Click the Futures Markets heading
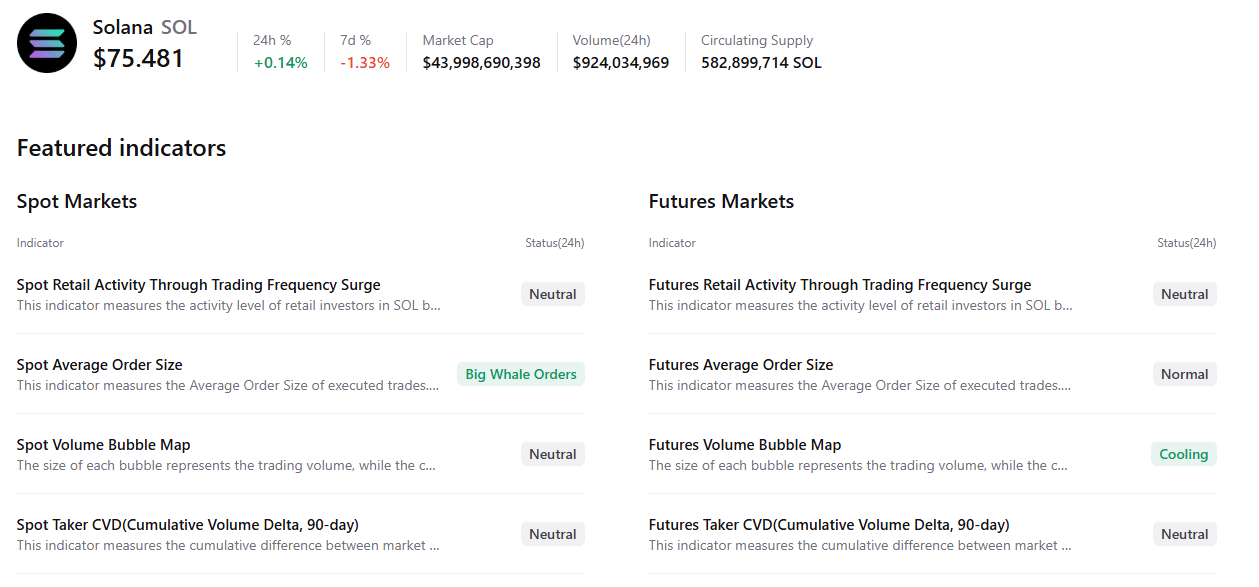 721,201
